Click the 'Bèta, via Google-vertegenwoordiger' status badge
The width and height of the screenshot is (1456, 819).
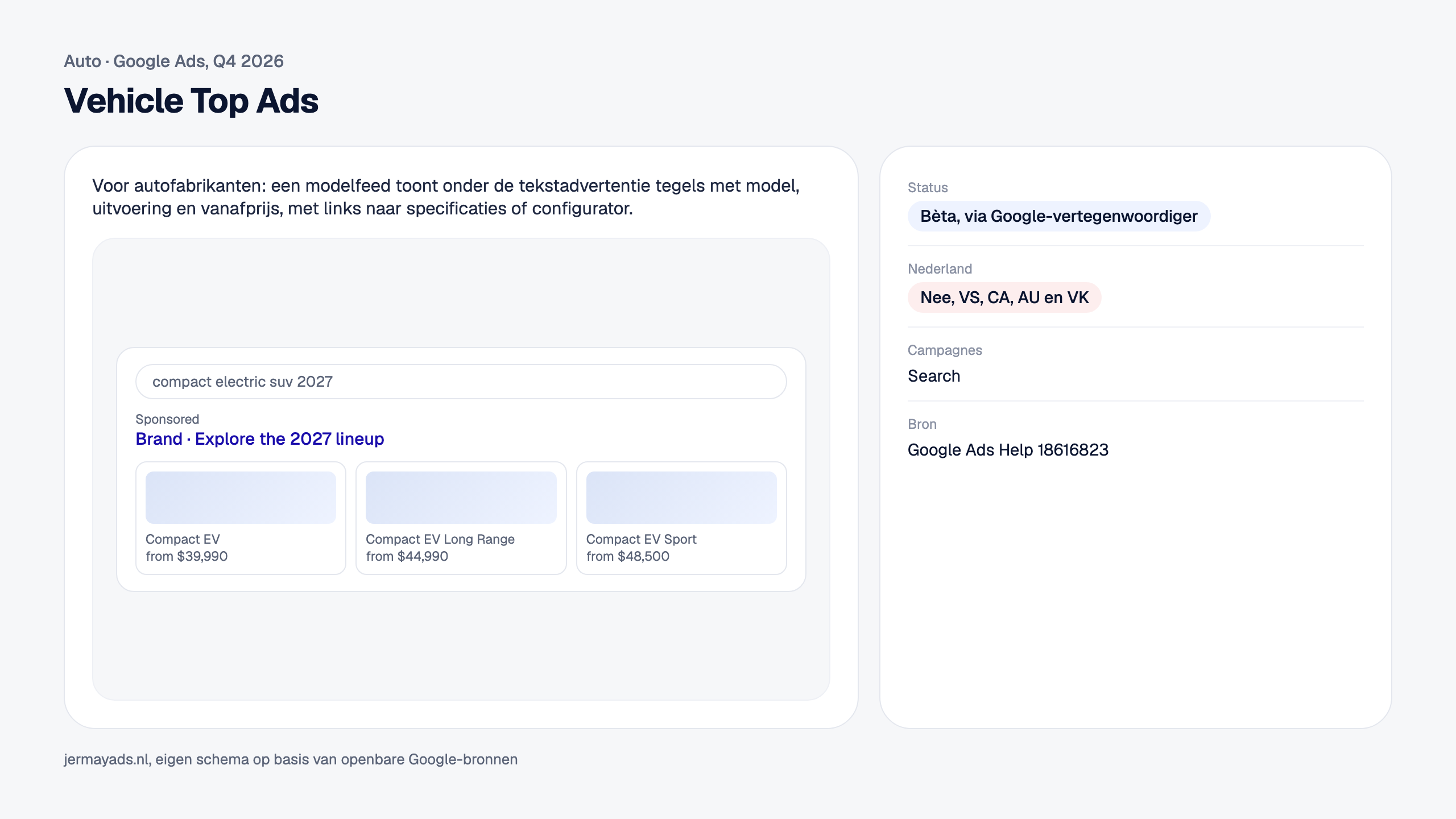point(1059,216)
